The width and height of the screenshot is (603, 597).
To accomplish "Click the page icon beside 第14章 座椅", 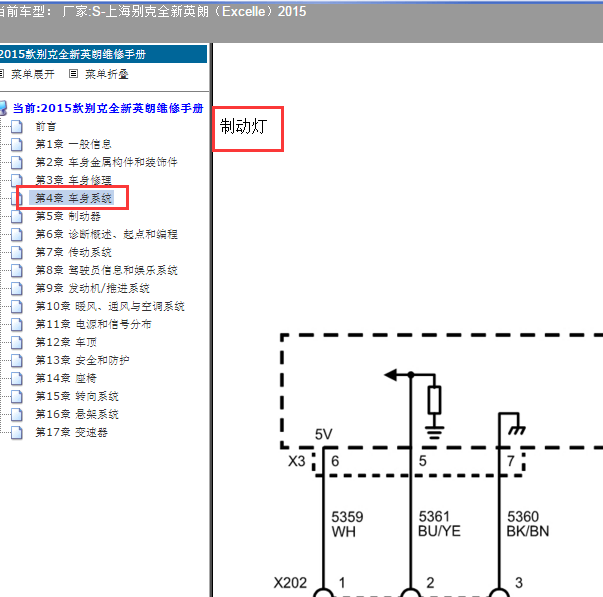I will pyautogui.click(x=17, y=378).
